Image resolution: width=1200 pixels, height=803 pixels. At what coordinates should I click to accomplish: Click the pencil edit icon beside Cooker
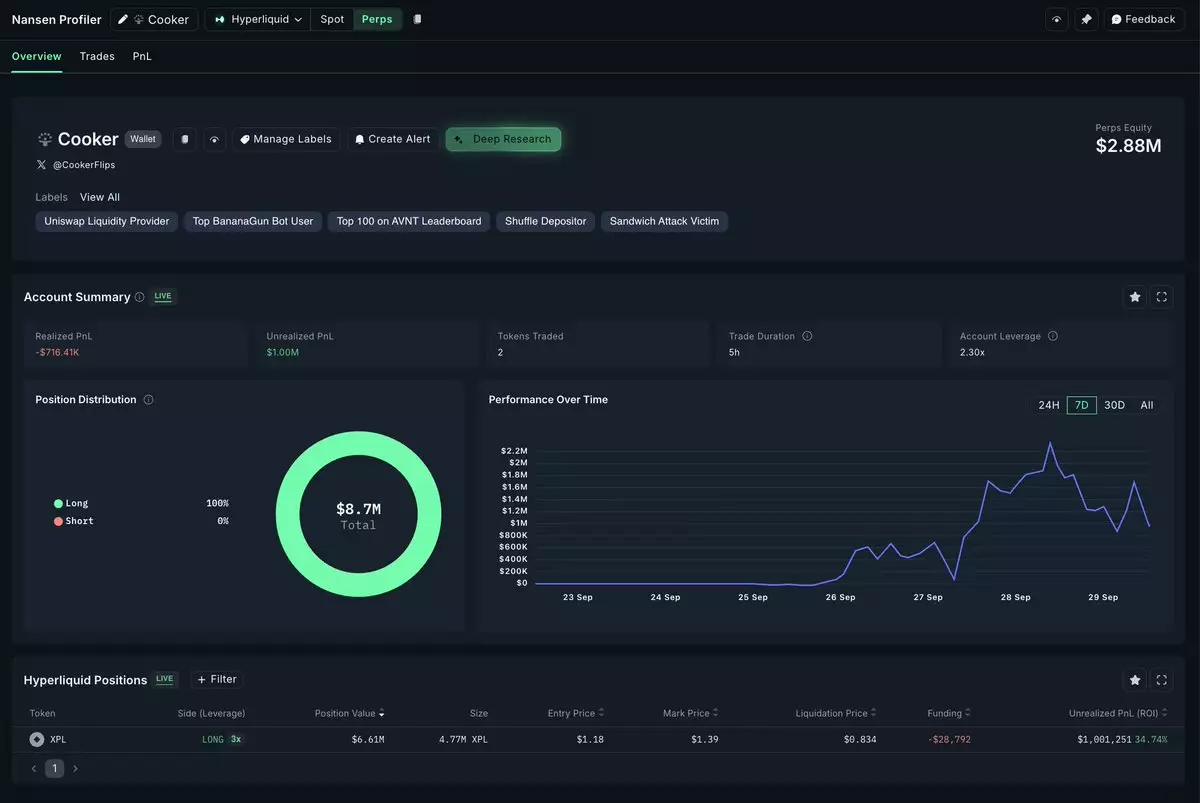[x=123, y=20]
